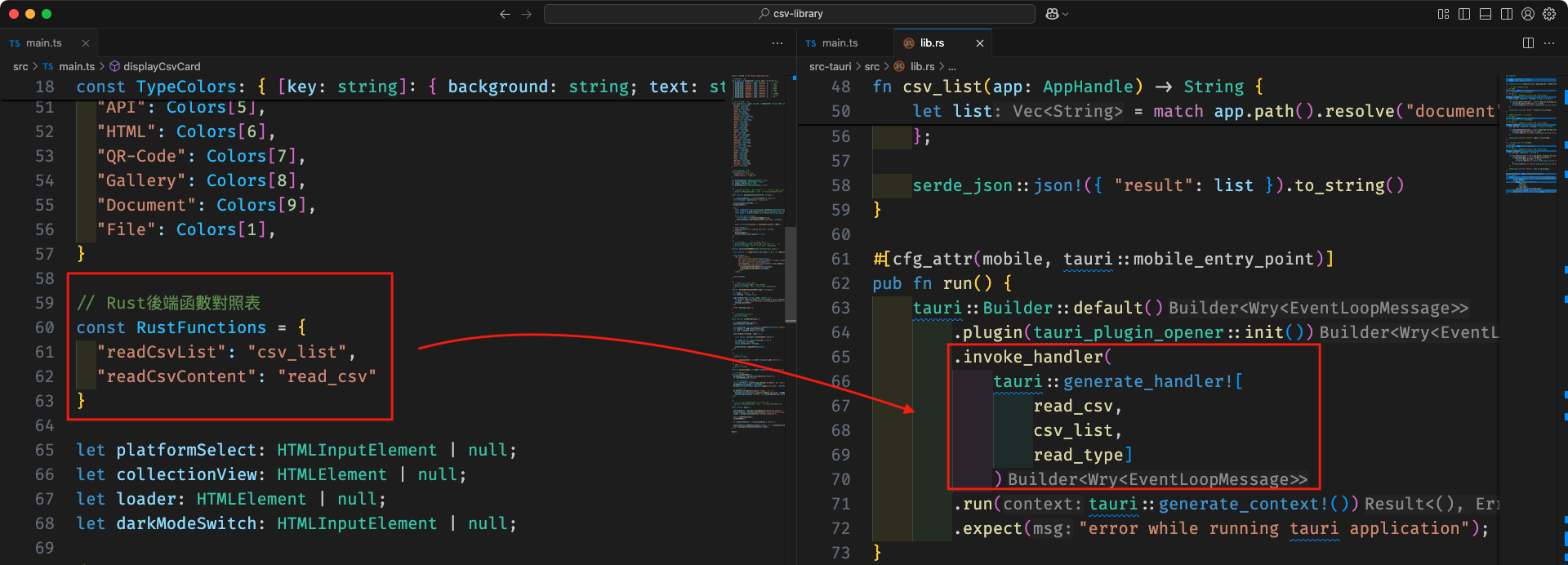
Task: Select the src breadcrumb in left editor
Action: 20,67
